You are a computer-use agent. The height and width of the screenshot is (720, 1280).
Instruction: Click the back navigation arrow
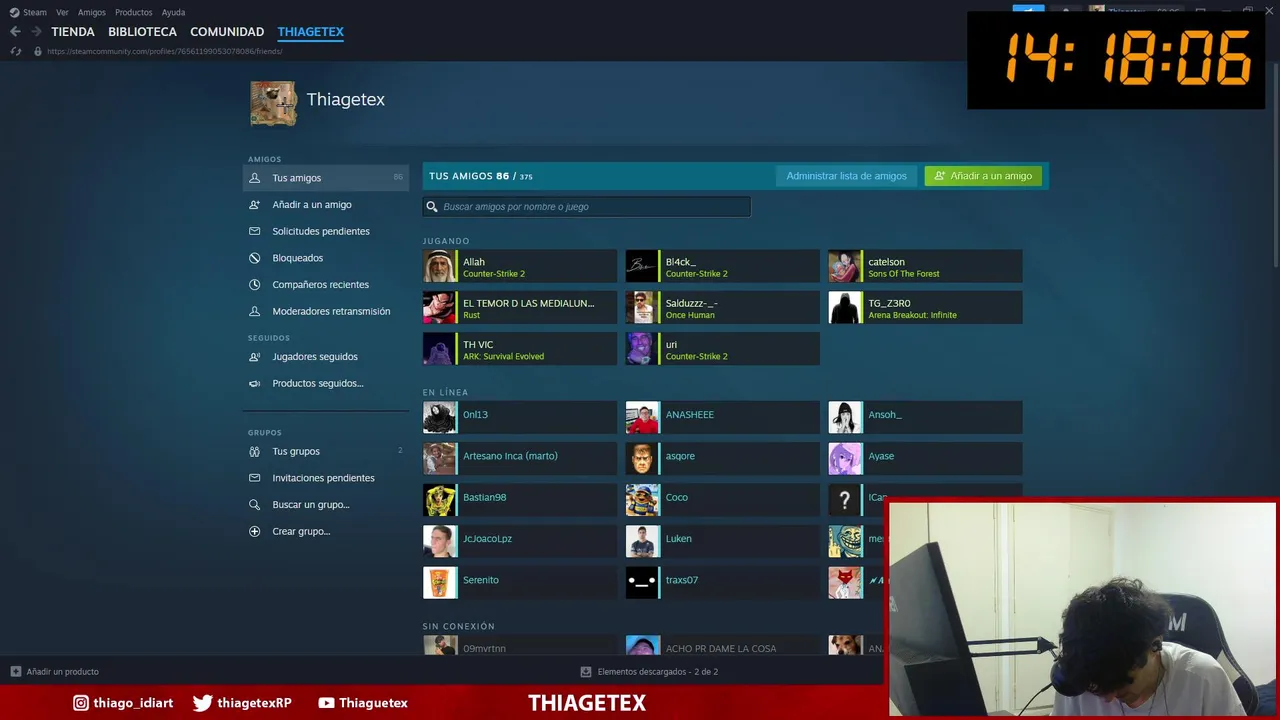(15, 32)
